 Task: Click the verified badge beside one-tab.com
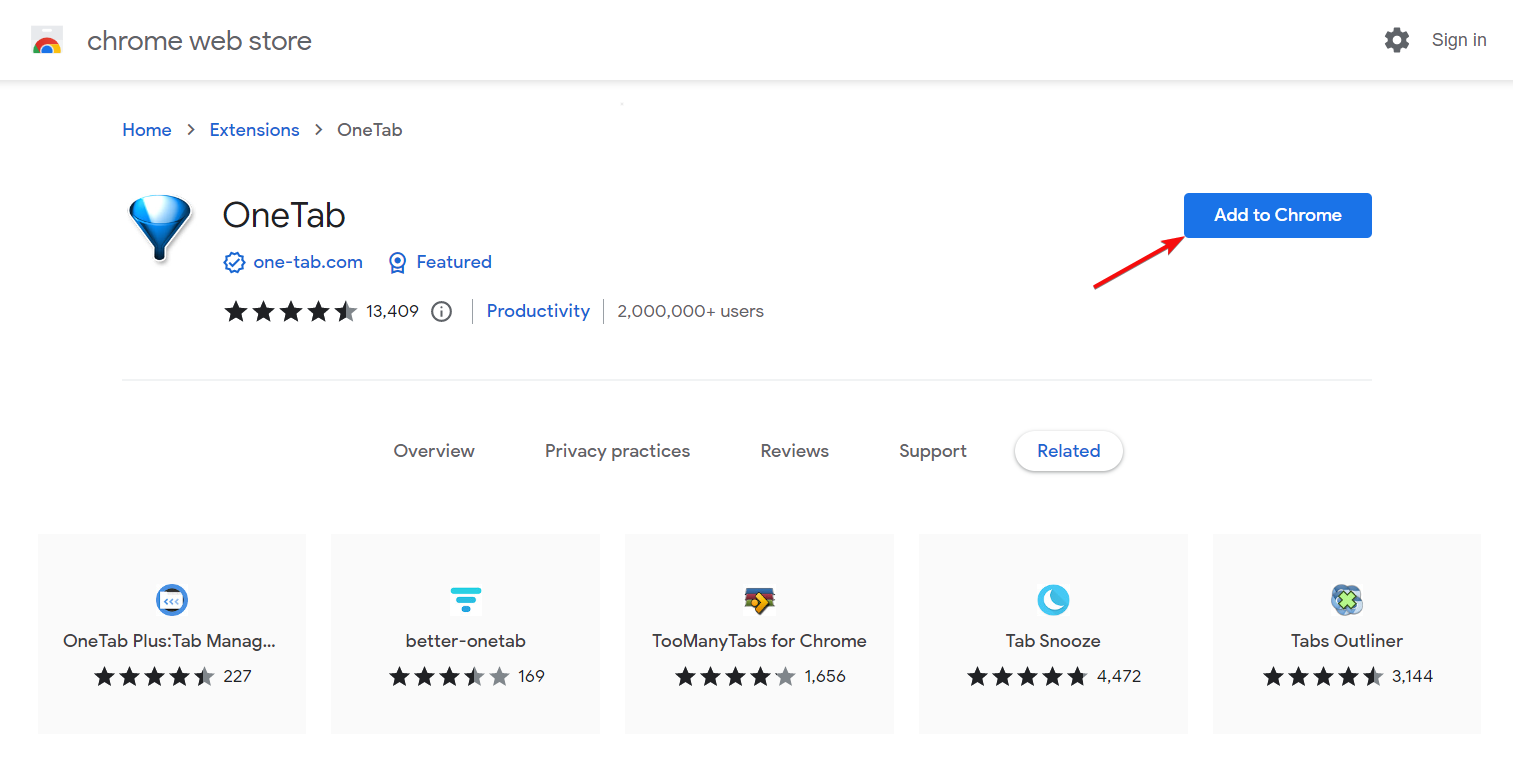(234, 262)
